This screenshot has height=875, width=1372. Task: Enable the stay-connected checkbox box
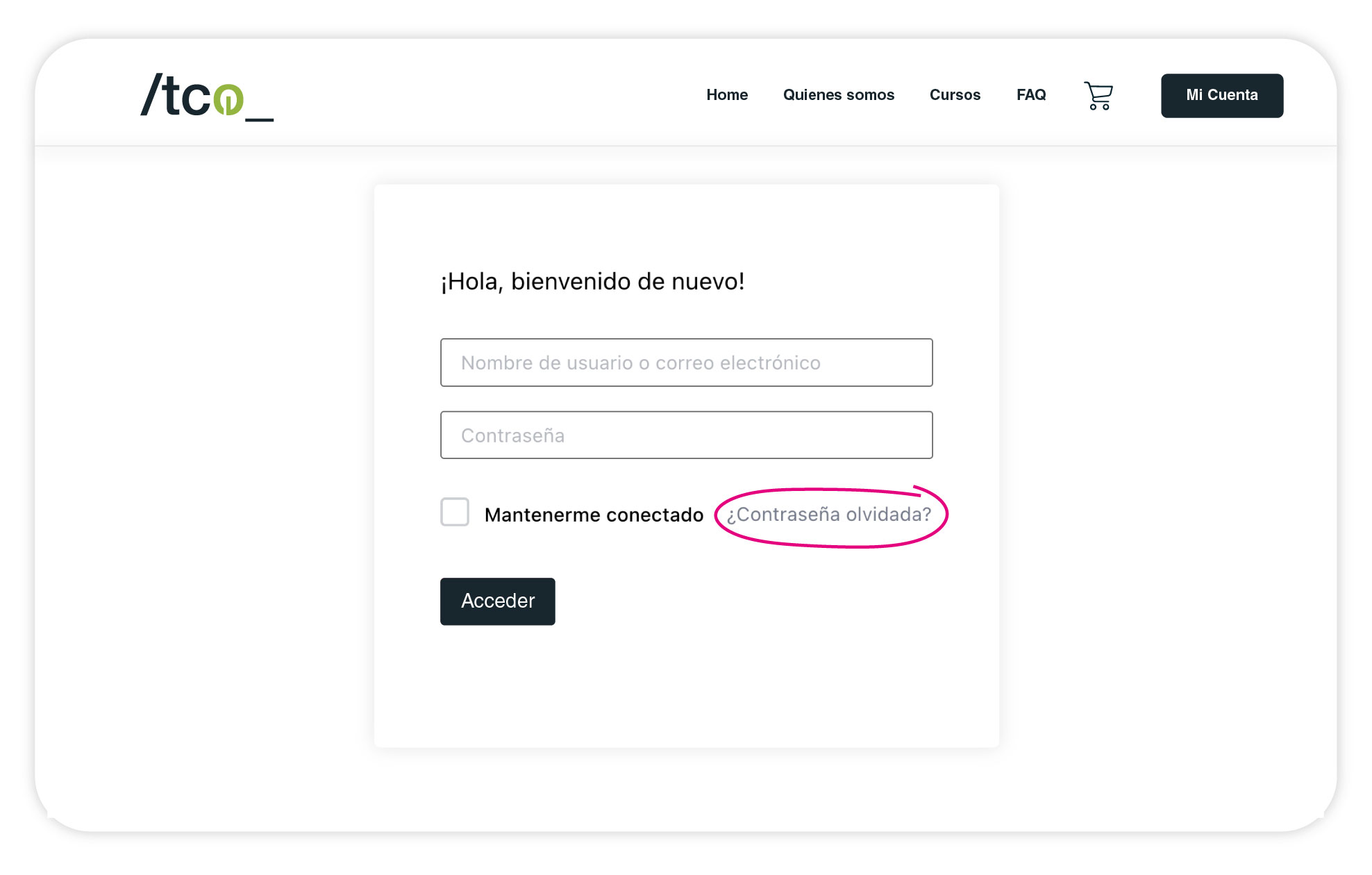(455, 512)
